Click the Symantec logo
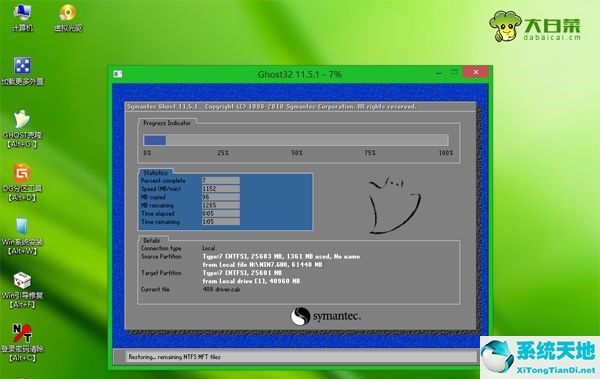The height and width of the screenshot is (379, 600). 326,316
